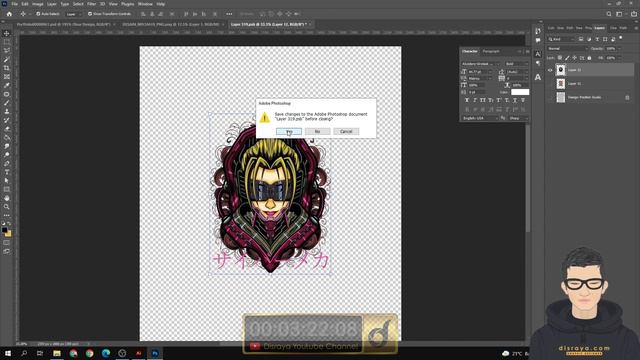Click the Character text color swatch
640x360 pixels.
[x=520, y=92]
